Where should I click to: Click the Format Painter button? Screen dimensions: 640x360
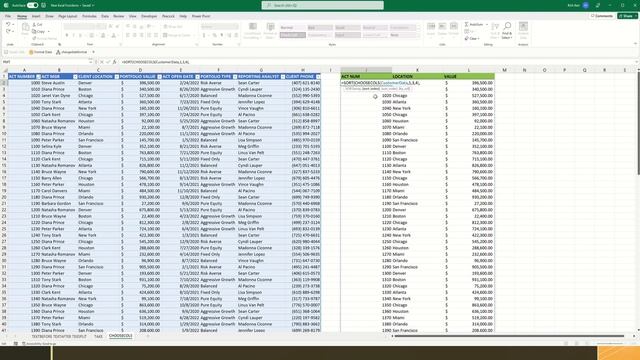[x=45, y=38]
